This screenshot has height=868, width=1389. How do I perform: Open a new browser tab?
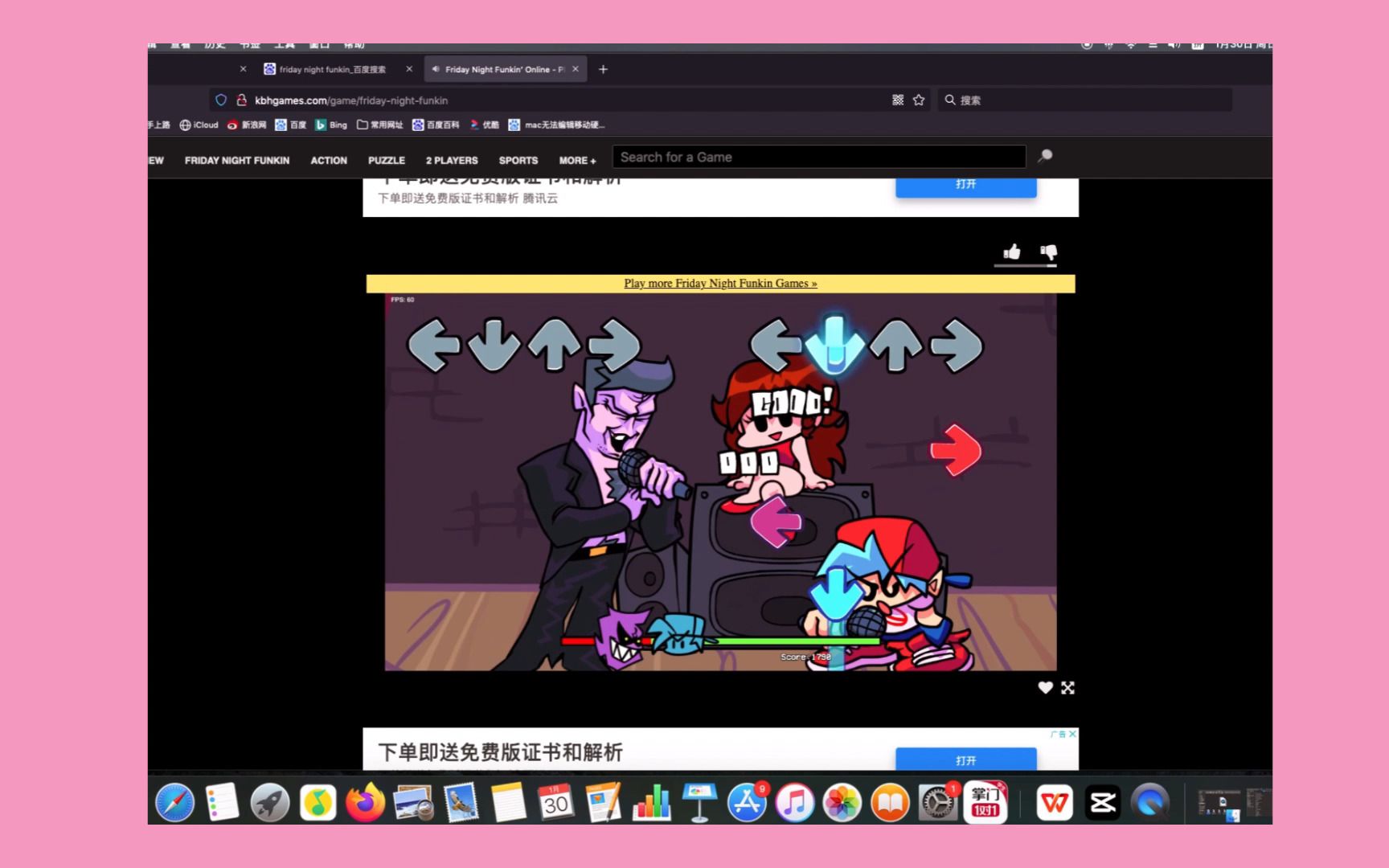click(603, 69)
